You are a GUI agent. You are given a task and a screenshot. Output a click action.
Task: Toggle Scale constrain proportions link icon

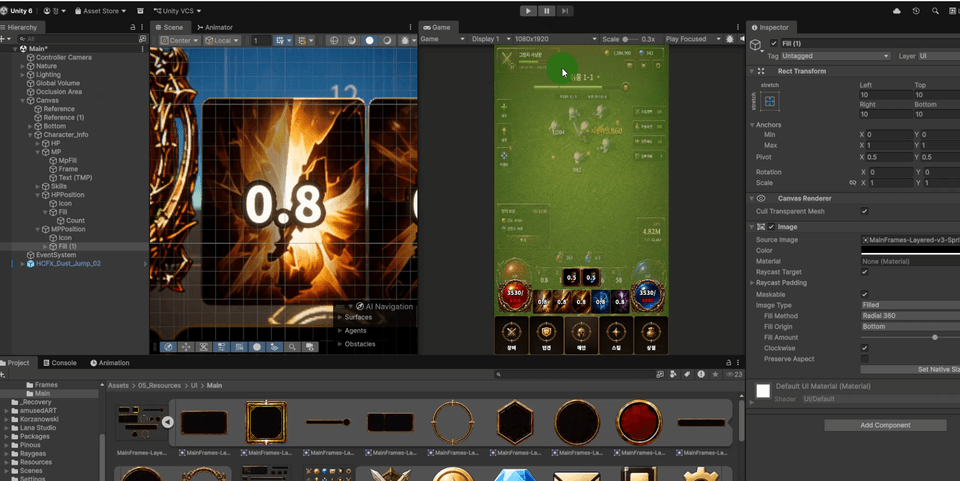(852, 183)
